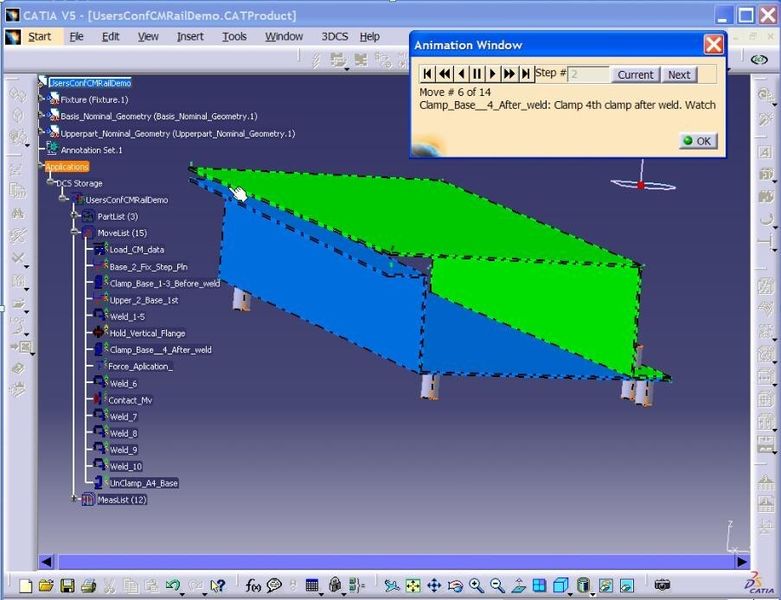Click the New document icon

[25, 586]
